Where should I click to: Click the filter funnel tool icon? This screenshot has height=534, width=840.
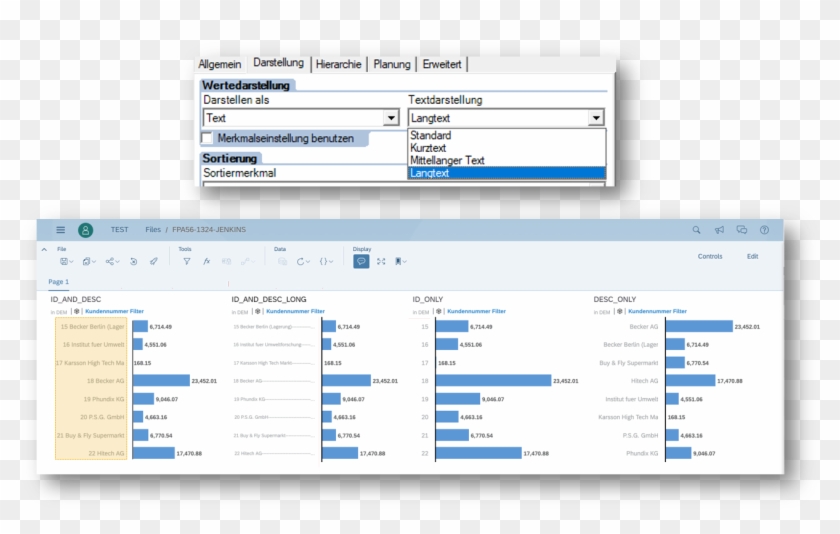pyautogui.click(x=187, y=261)
